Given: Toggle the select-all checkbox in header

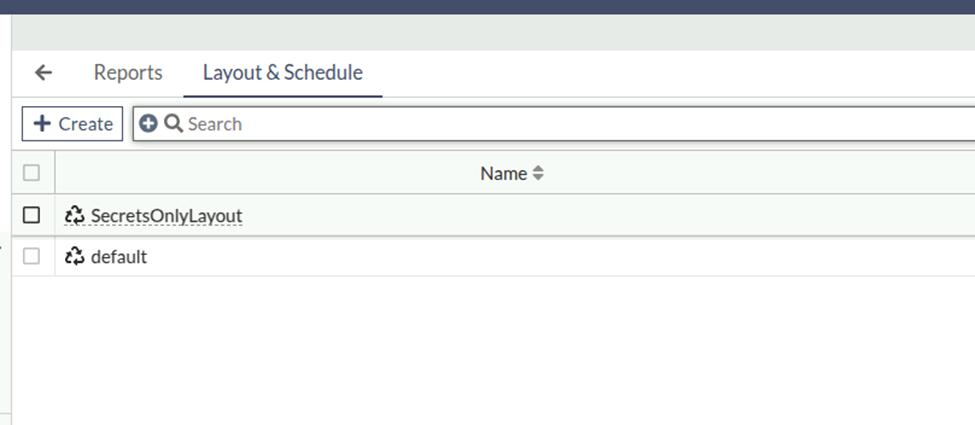Looking at the screenshot, I should [31, 172].
